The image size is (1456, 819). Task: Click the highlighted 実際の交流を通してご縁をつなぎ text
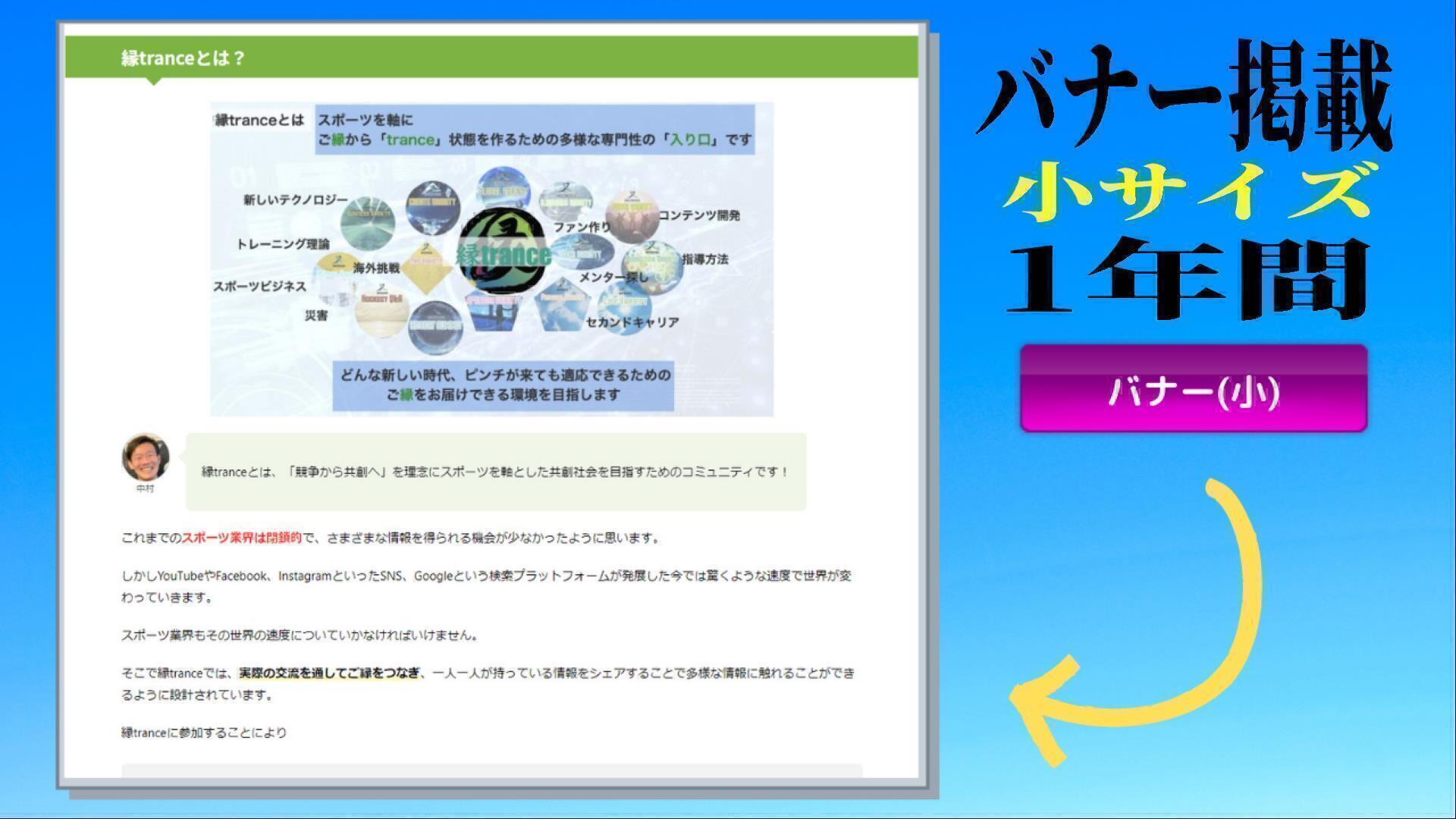pos(329,673)
